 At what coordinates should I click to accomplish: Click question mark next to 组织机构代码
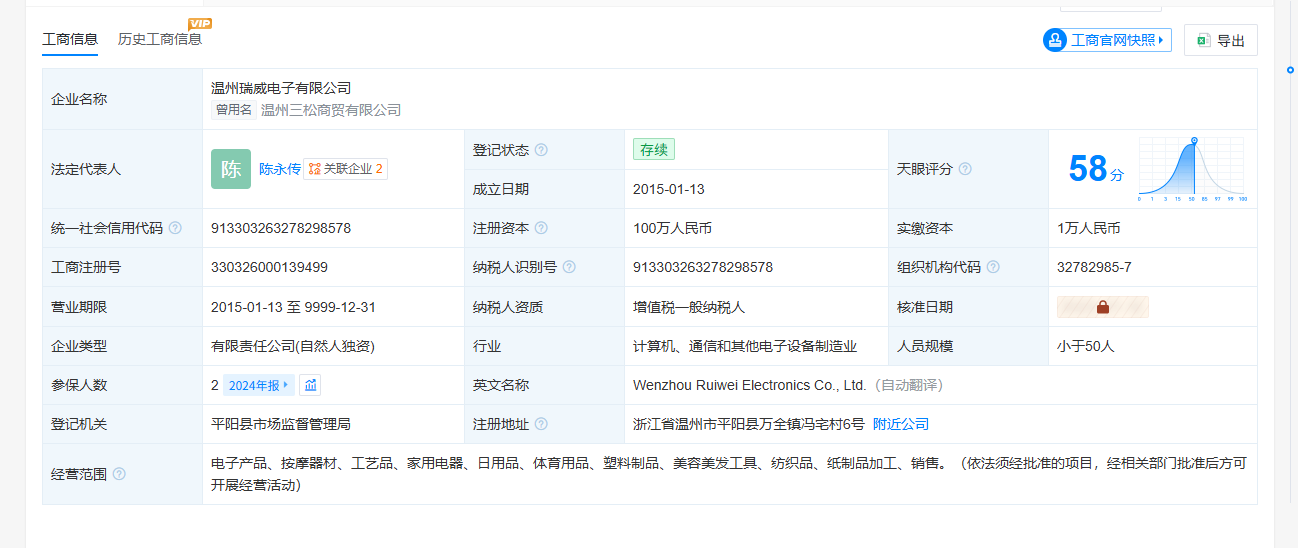[x=993, y=267]
